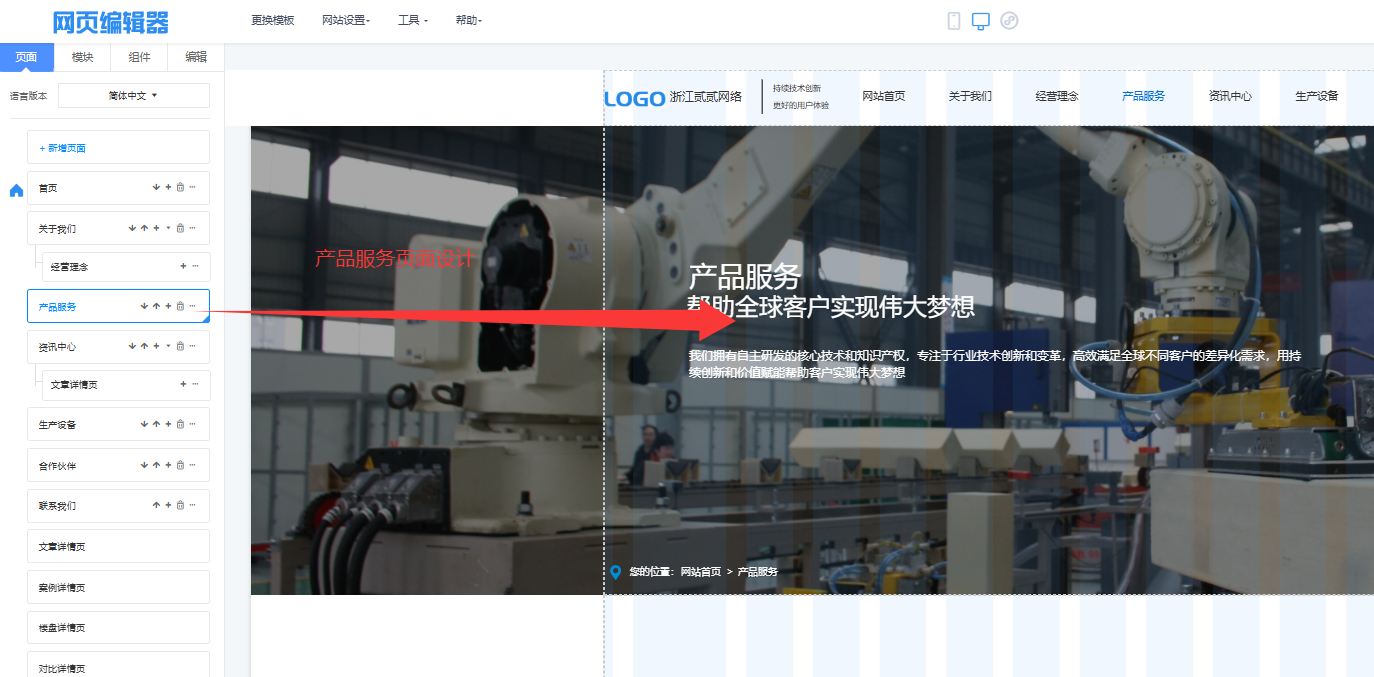The image size is (1374, 677).
Task: Delete 联系我们 page with trash icon
Action: 180,505
